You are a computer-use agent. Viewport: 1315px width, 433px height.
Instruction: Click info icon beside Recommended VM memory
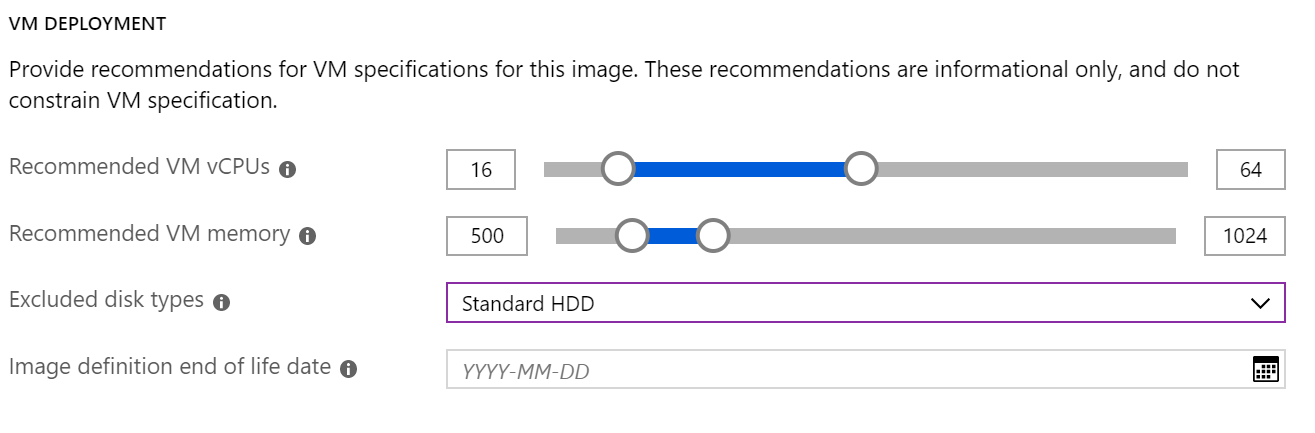[308, 237]
